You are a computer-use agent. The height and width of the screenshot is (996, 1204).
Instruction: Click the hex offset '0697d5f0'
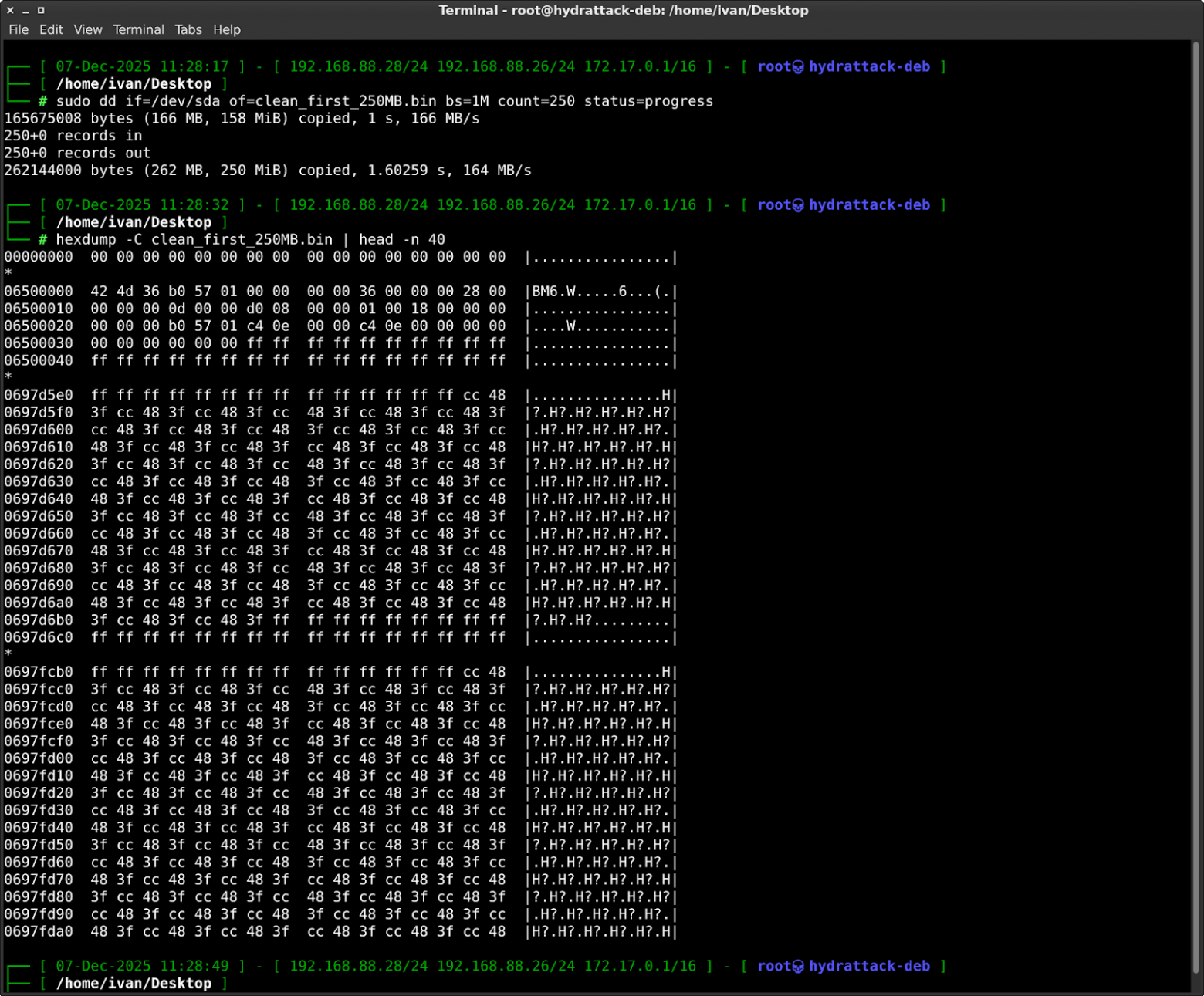(x=39, y=412)
